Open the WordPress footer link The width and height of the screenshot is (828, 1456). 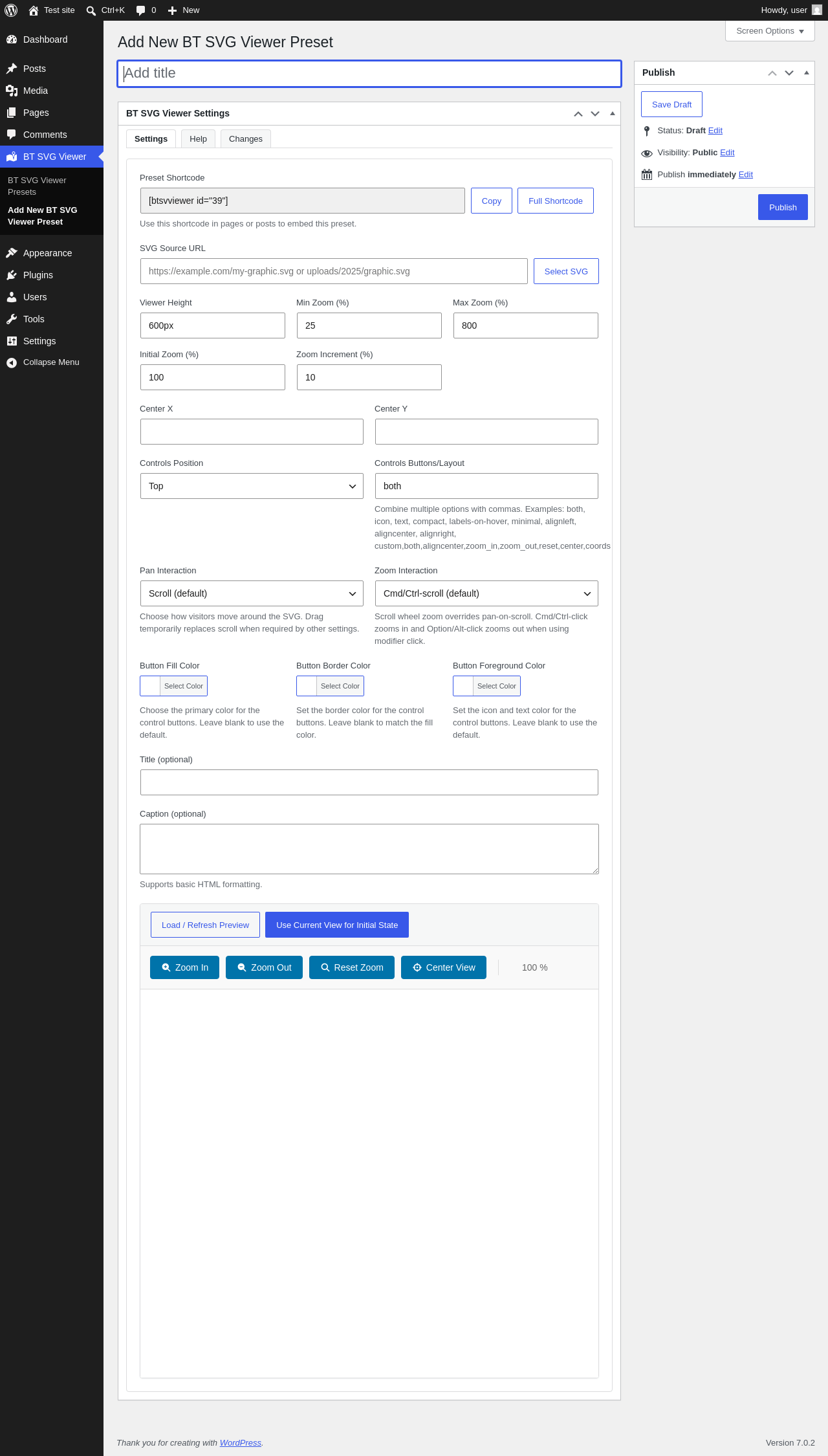(x=241, y=1442)
